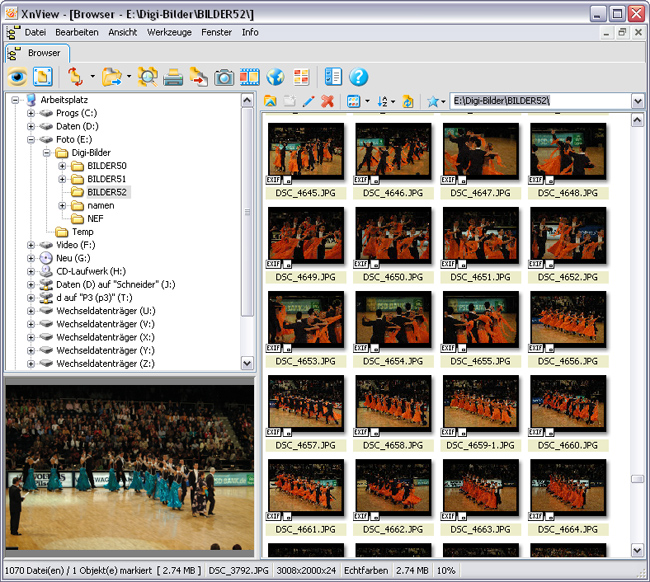Click the magnifier search icon in toolbar
This screenshot has height=582, width=650.
[148, 77]
